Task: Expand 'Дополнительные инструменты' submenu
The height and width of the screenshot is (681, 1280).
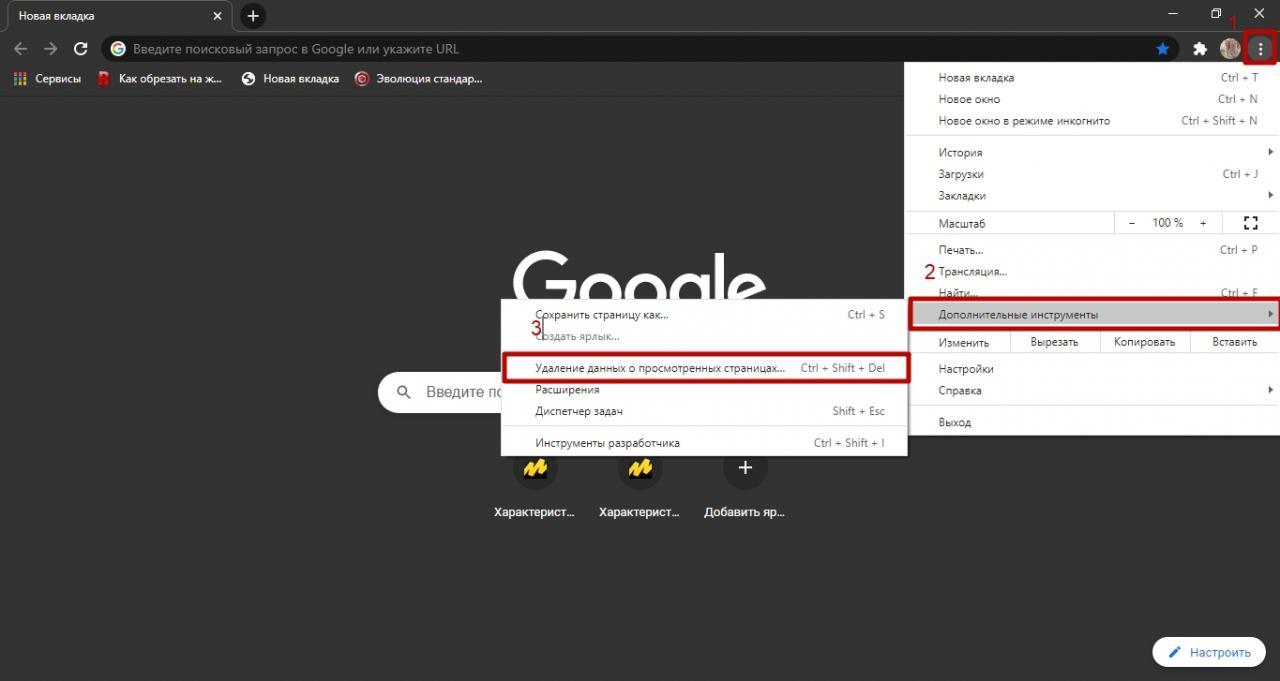Action: point(1092,314)
